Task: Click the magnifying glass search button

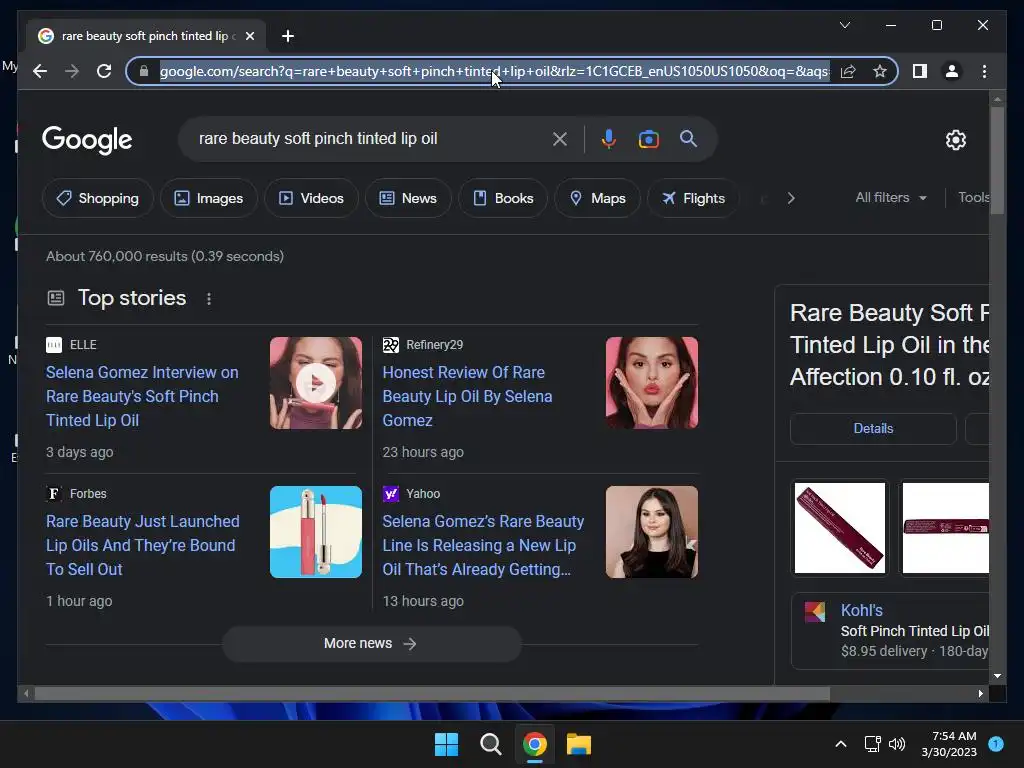Action: click(688, 138)
